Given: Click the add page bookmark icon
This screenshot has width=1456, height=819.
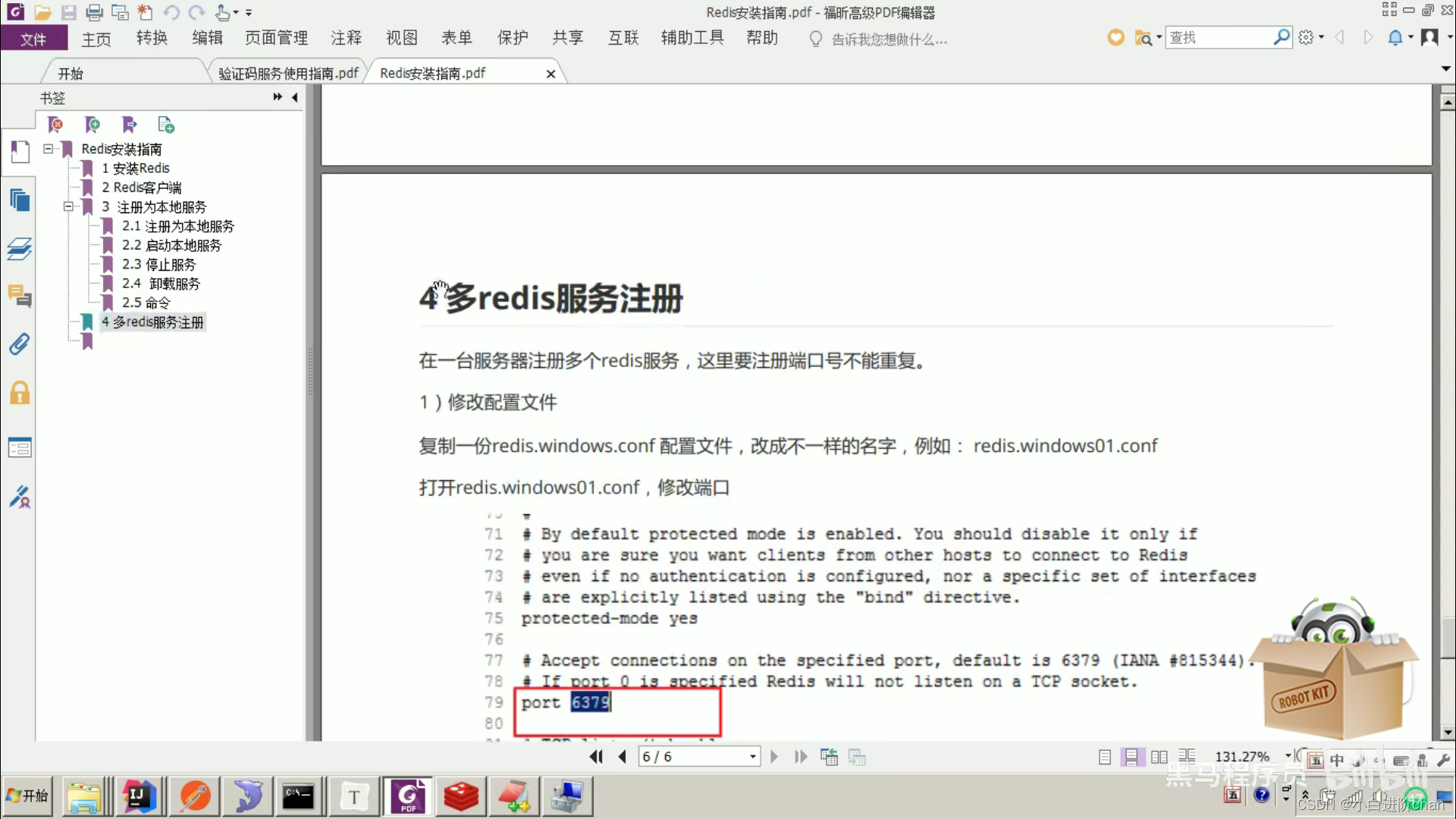Looking at the screenshot, I should point(166,124).
